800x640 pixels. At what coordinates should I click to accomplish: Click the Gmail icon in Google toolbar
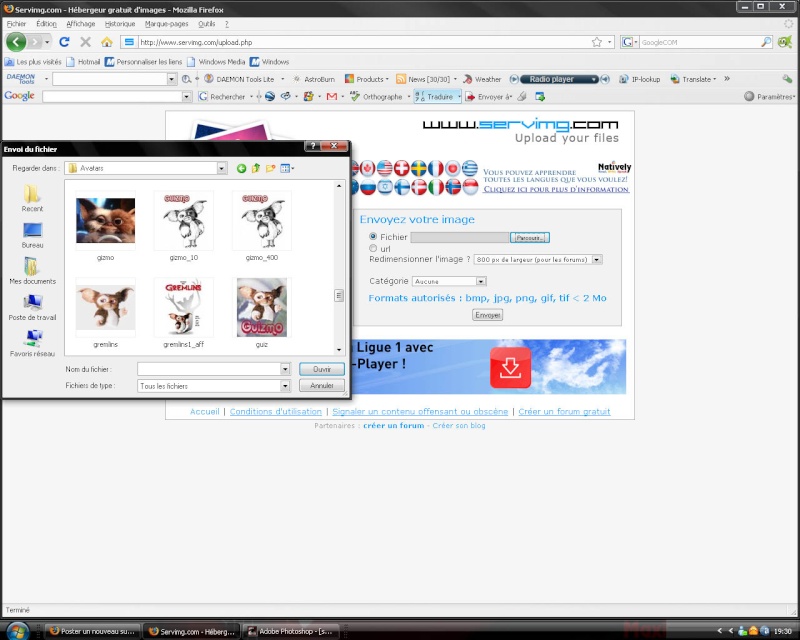pos(332,96)
